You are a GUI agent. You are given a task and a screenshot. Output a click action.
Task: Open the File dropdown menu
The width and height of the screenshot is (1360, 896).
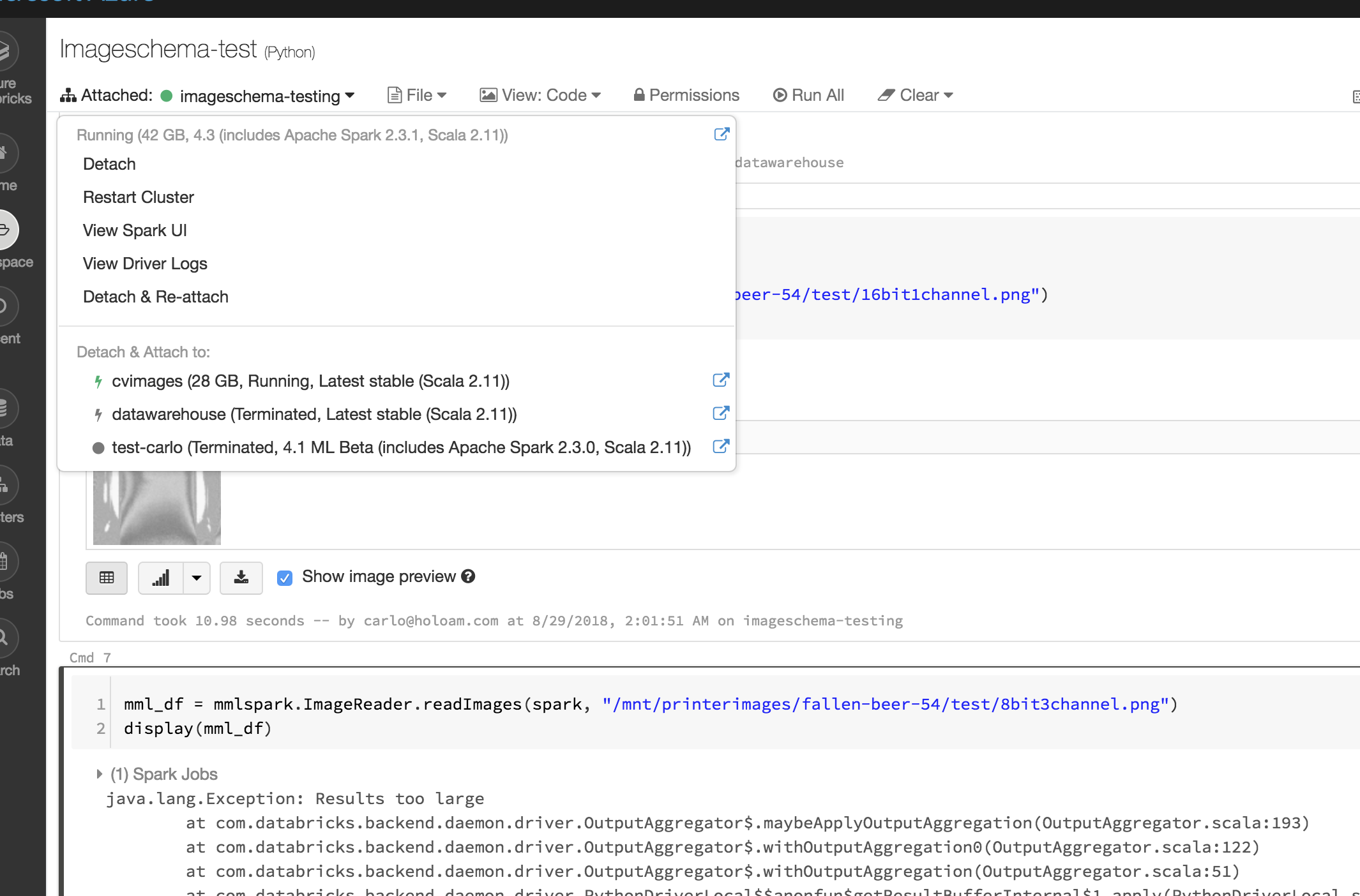[x=416, y=94]
